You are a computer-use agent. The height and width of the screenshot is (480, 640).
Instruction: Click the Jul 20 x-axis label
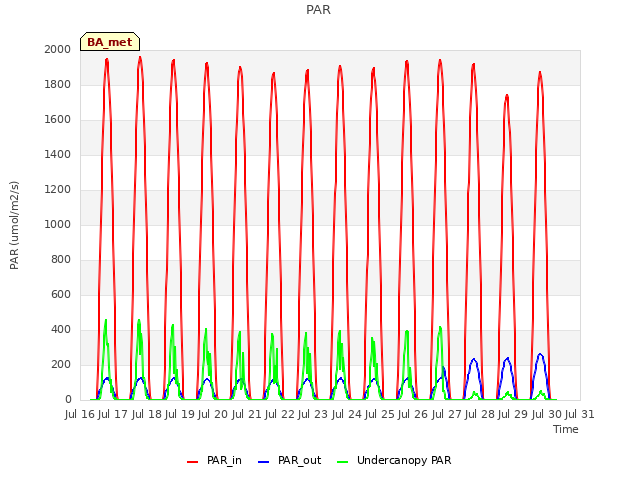coord(213,415)
